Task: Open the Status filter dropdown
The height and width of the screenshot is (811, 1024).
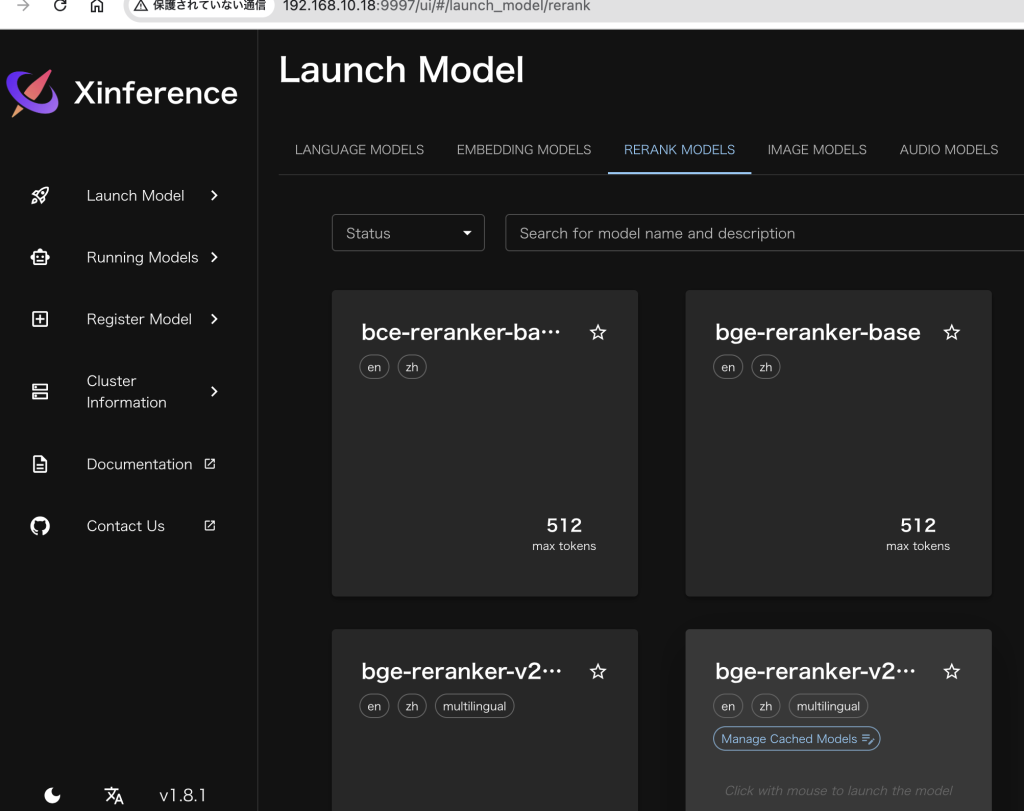Action: coord(408,233)
